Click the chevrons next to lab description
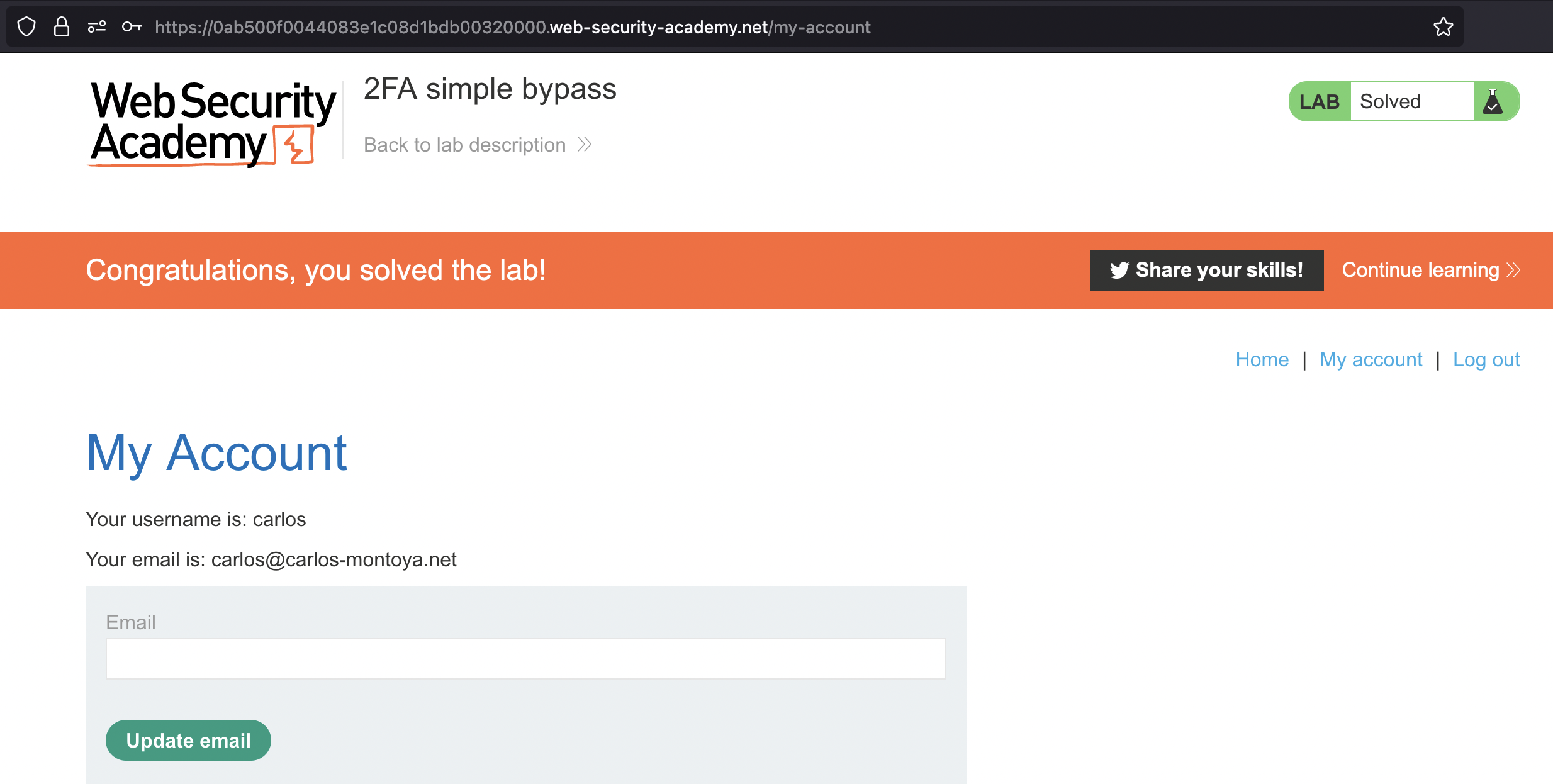 585,145
